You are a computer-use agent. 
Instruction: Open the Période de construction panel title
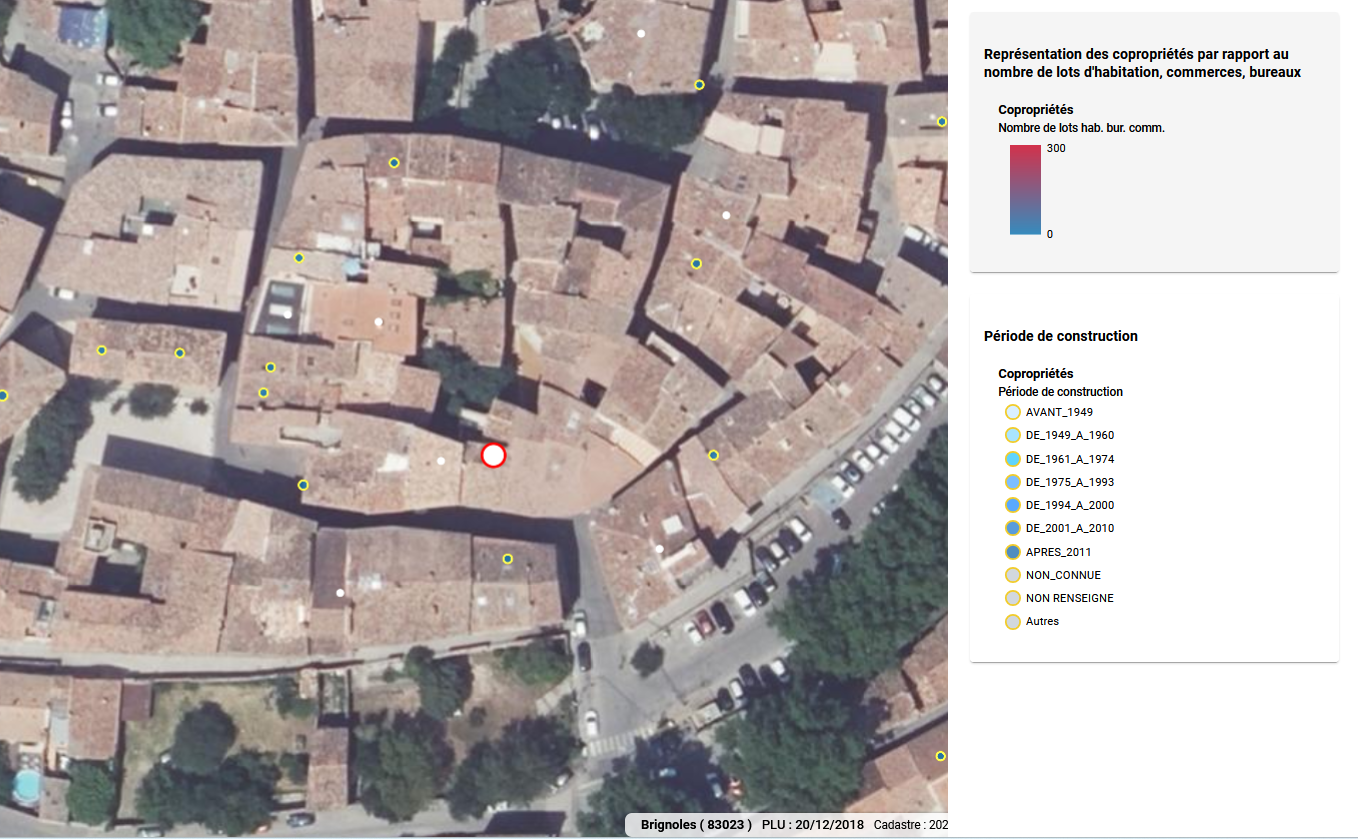(x=1060, y=336)
